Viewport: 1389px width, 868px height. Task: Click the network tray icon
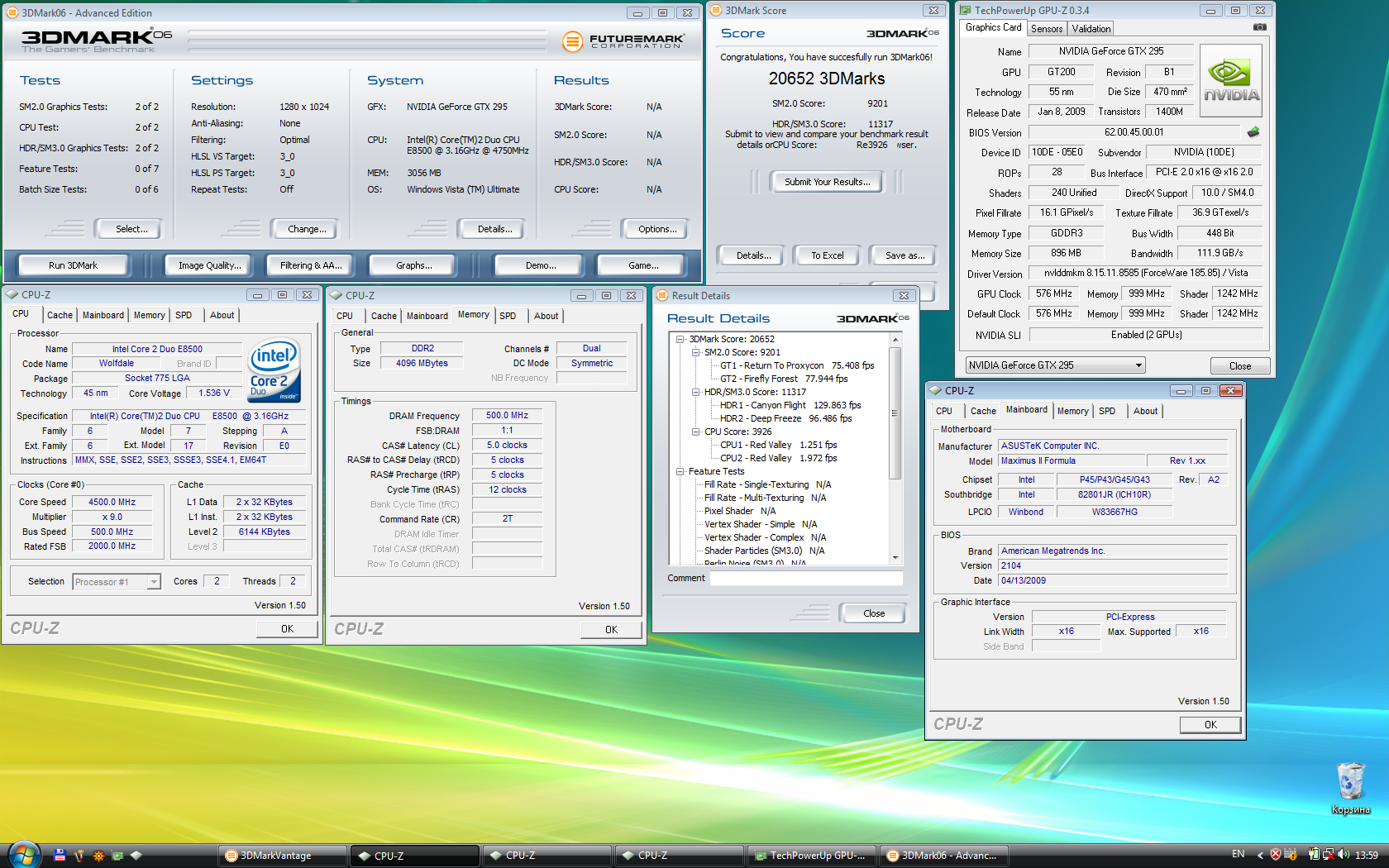(x=1328, y=855)
